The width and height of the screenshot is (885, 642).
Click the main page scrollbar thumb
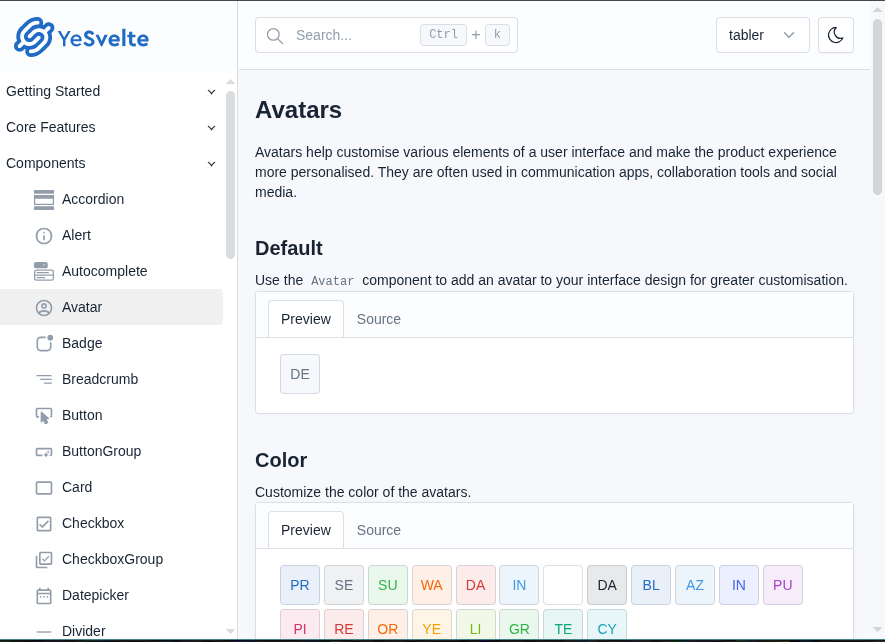878,107
